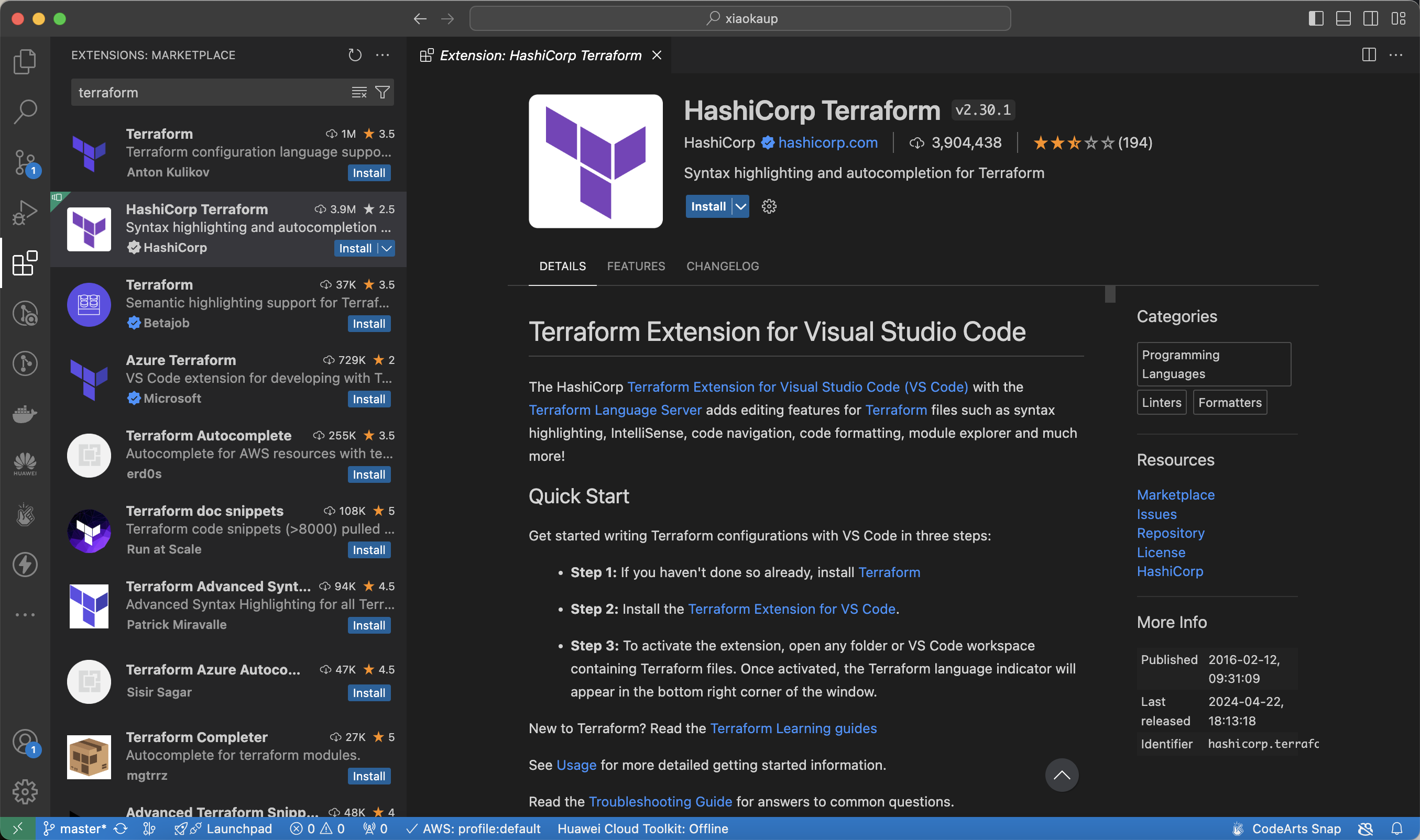The height and width of the screenshot is (840, 1420).
Task: Open the Marketplace resource link
Action: pyautogui.click(x=1175, y=495)
